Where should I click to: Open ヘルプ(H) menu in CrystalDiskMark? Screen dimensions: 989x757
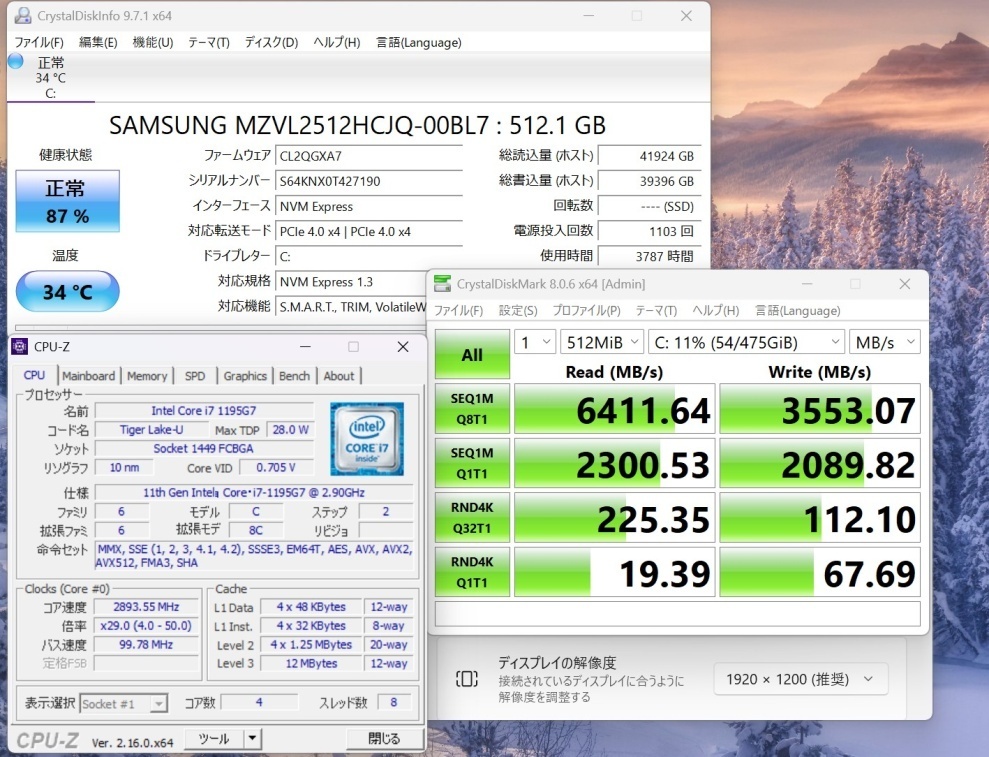pyautogui.click(x=716, y=310)
